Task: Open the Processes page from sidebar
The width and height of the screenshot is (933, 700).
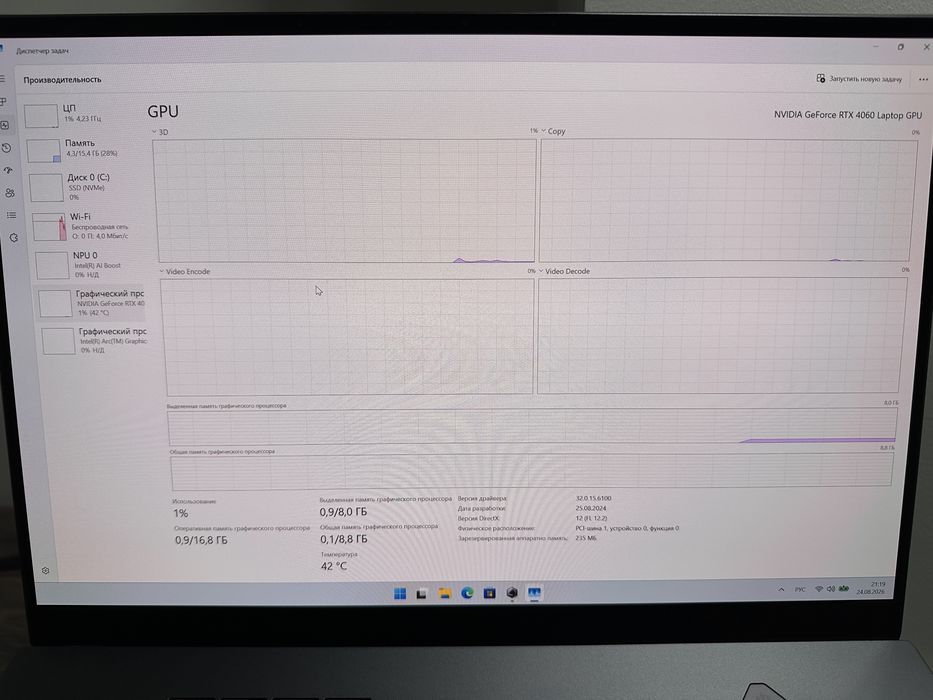Action: [x=3, y=102]
